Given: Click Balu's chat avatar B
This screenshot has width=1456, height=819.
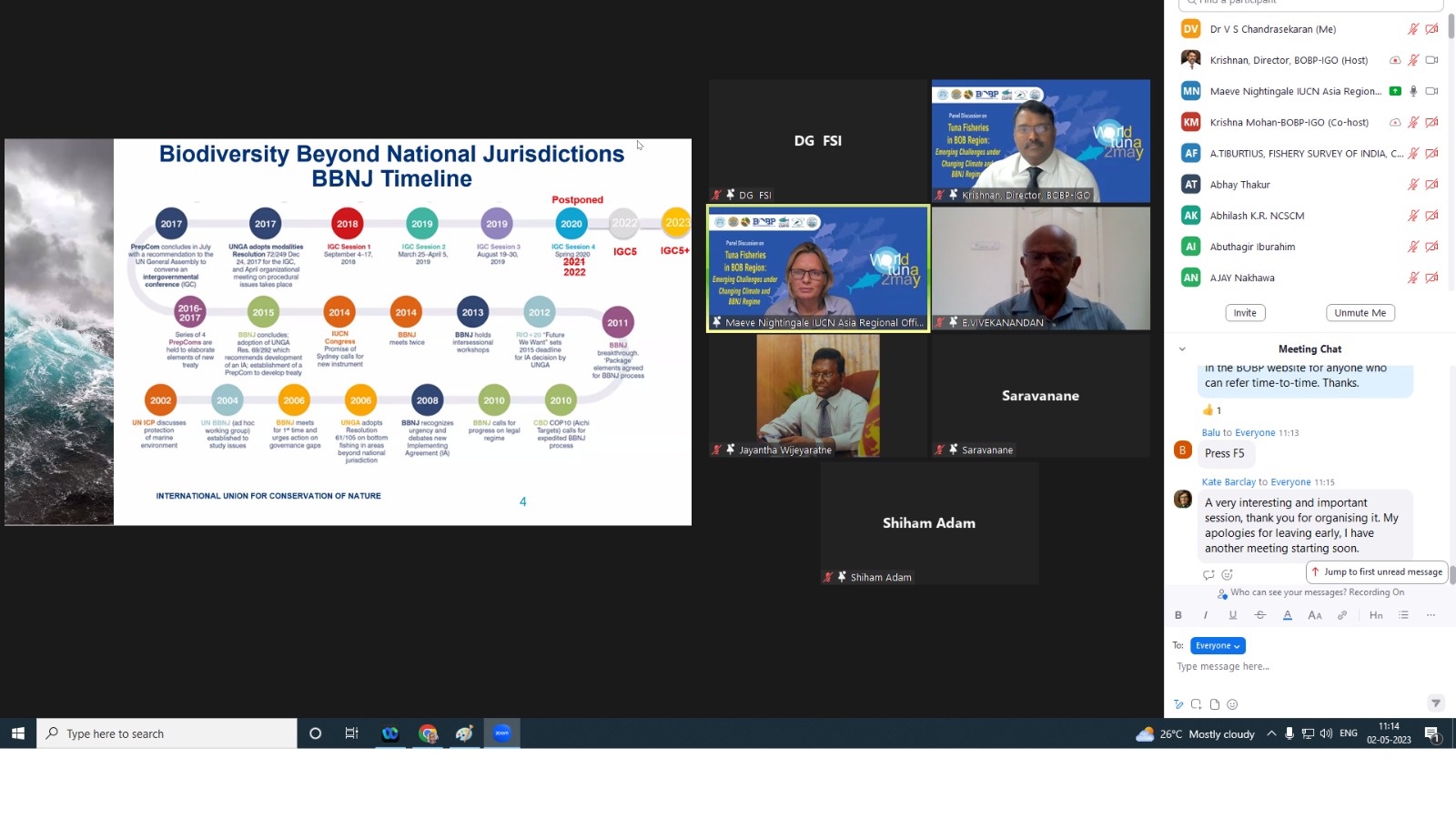Looking at the screenshot, I should [1183, 450].
